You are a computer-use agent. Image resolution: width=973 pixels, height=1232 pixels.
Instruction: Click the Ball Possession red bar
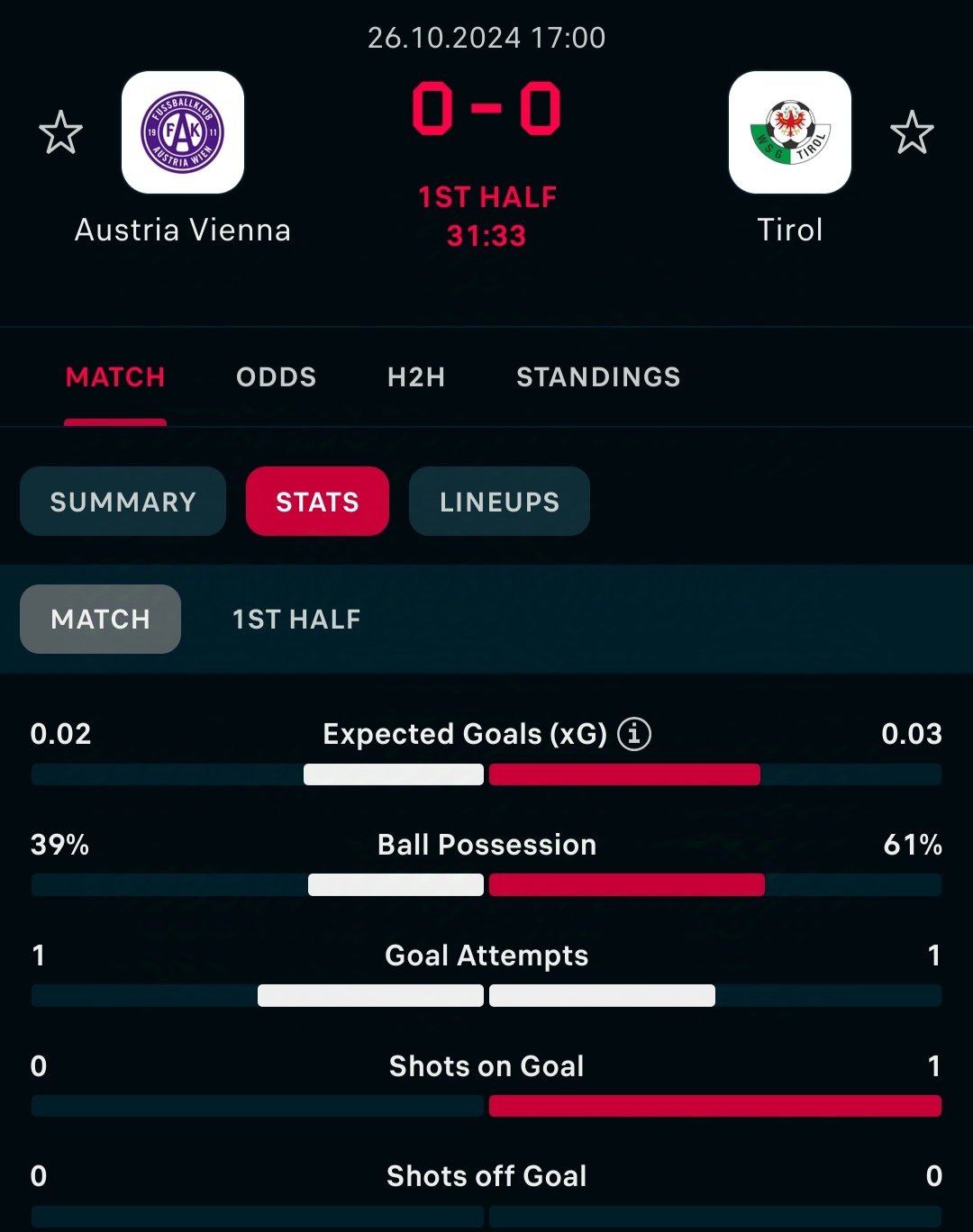(x=627, y=885)
